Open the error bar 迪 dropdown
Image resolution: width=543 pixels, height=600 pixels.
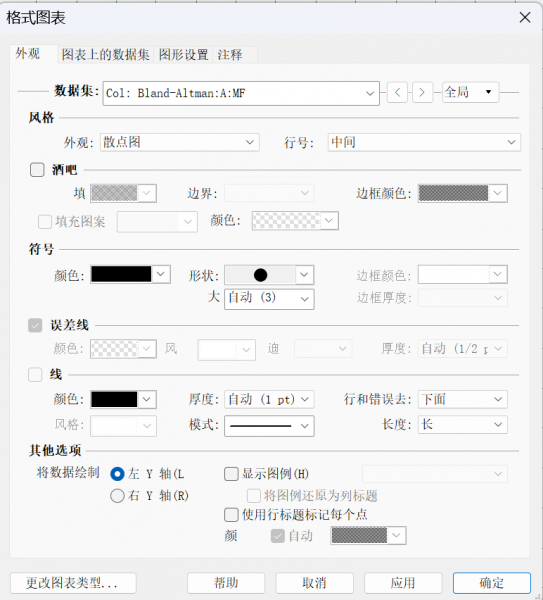(323, 349)
